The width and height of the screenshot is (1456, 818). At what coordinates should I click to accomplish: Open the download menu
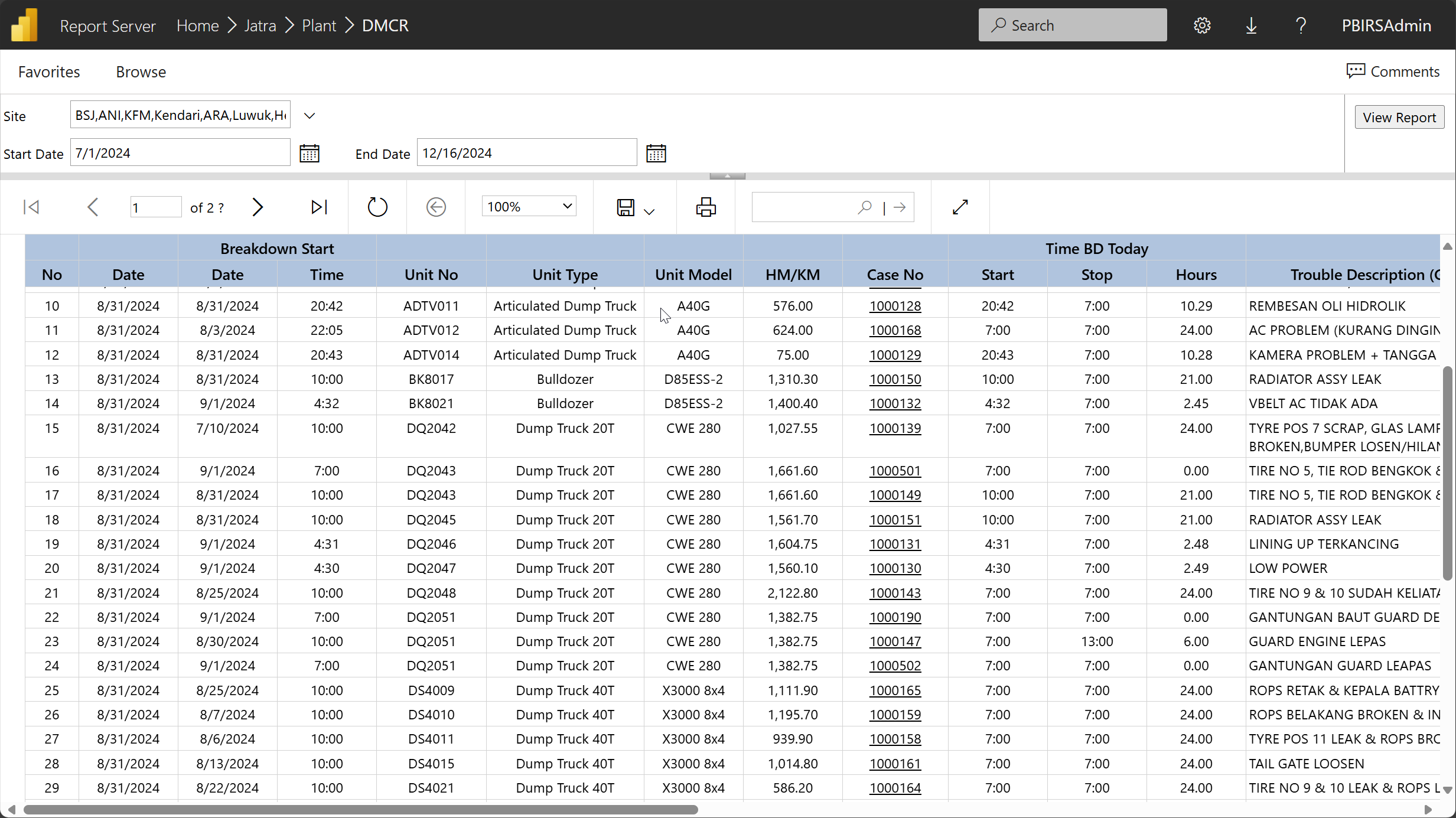point(1251,25)
